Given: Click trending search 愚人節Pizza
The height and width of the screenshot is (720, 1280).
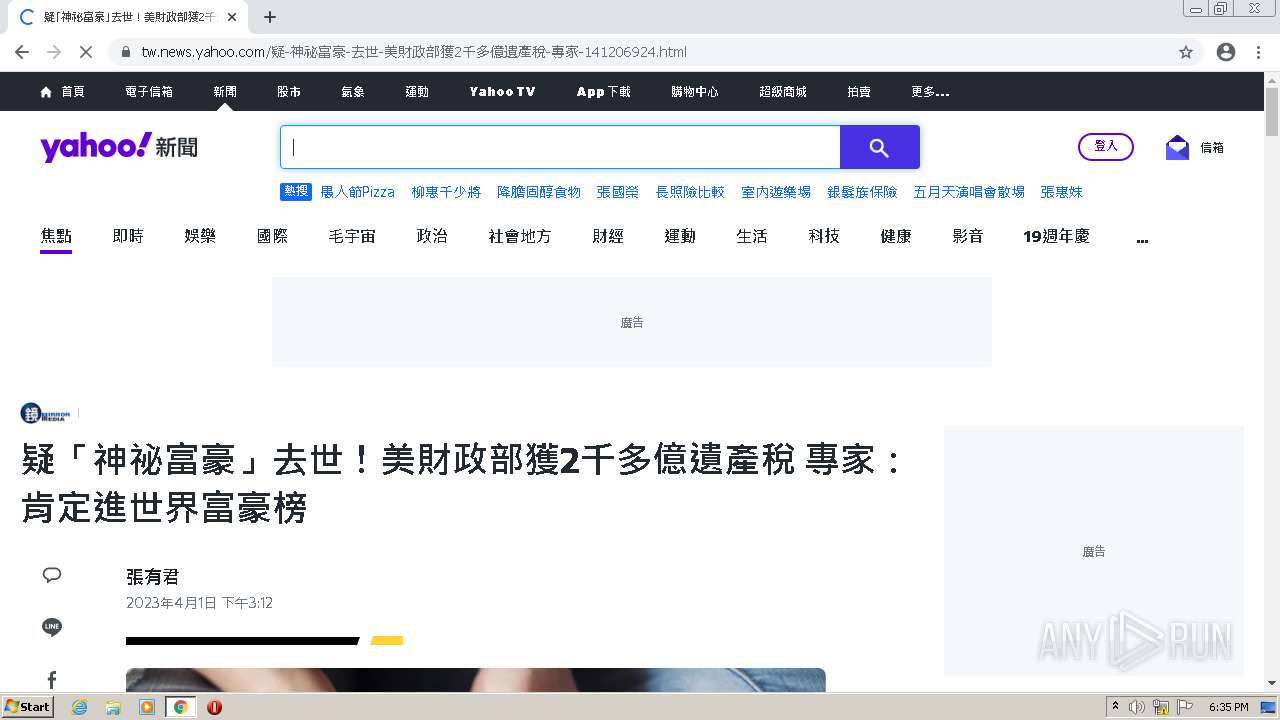Looking at the screenshot, I should pyautogui.click(x=357, y=192).
